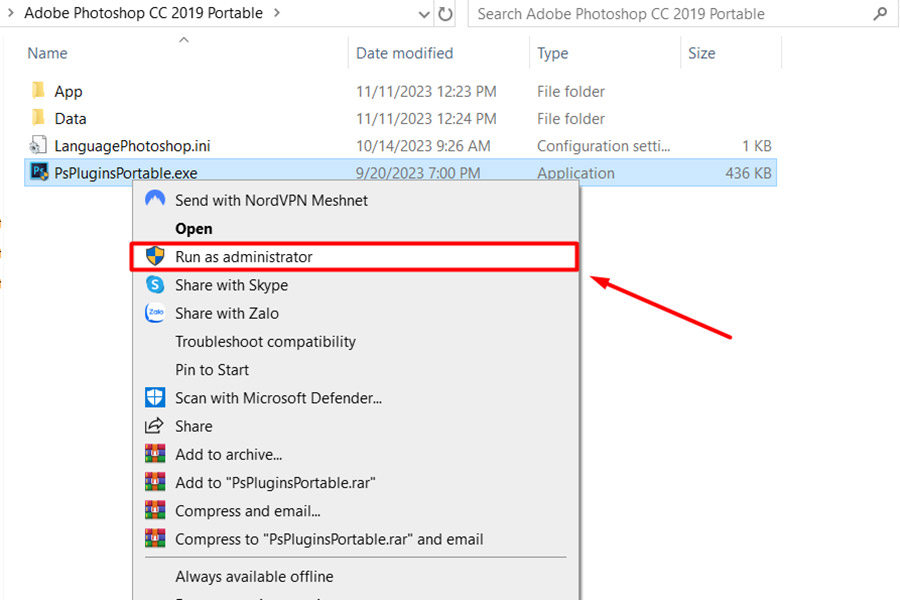Expand chevron after Adobe Photoshop CC 2019 Portable

[277, 13]
